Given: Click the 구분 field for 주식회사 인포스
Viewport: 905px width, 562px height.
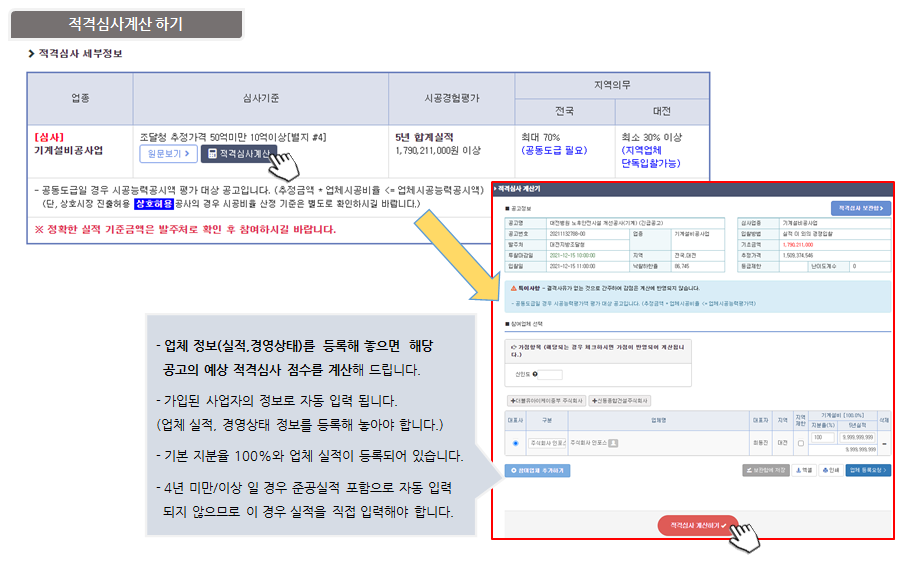Looking at the screenshot, I should click(x=547, y=443).
